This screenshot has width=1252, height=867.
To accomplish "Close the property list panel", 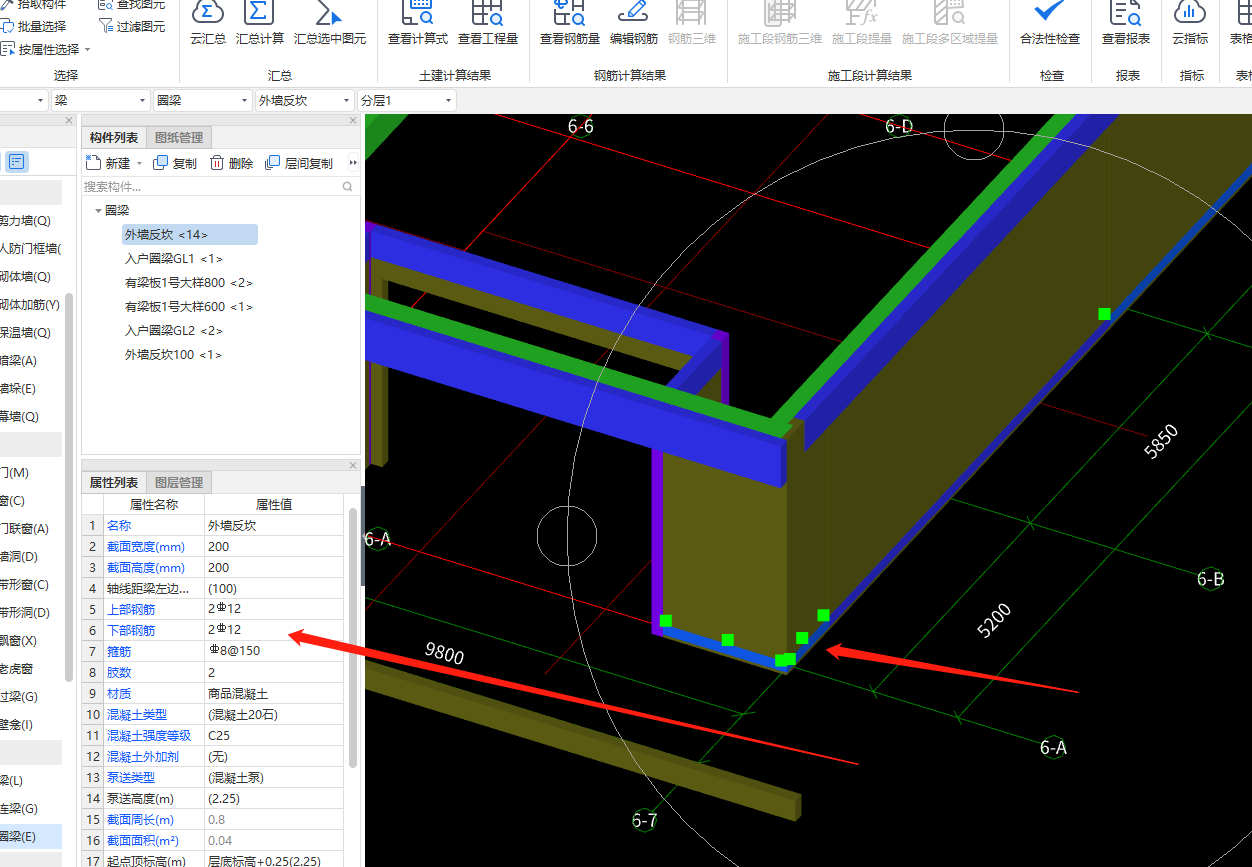I will click(352, 465).
